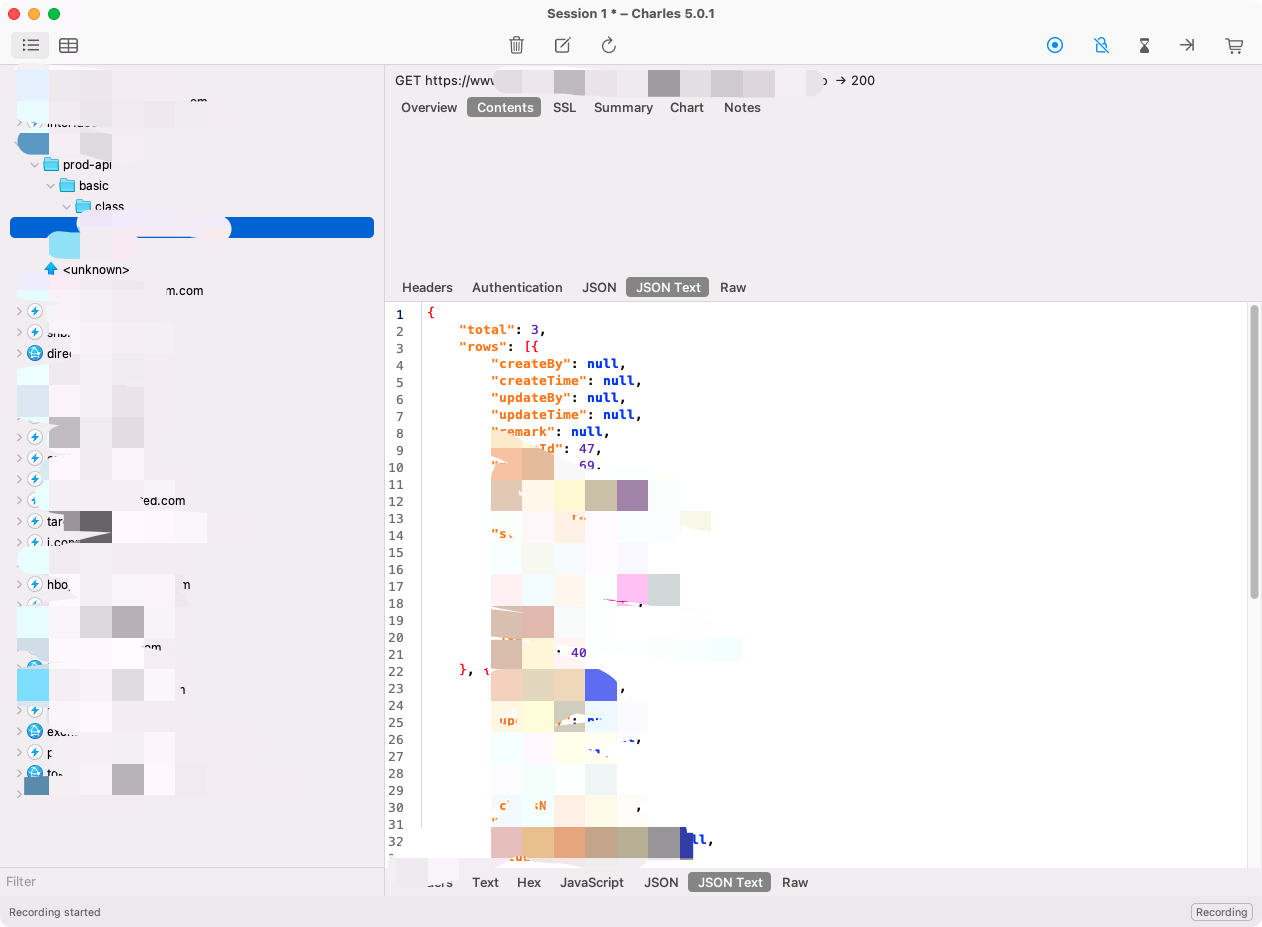Click the GET request URL header text
Screen dimensions: 1262x927
pos(635,80)
